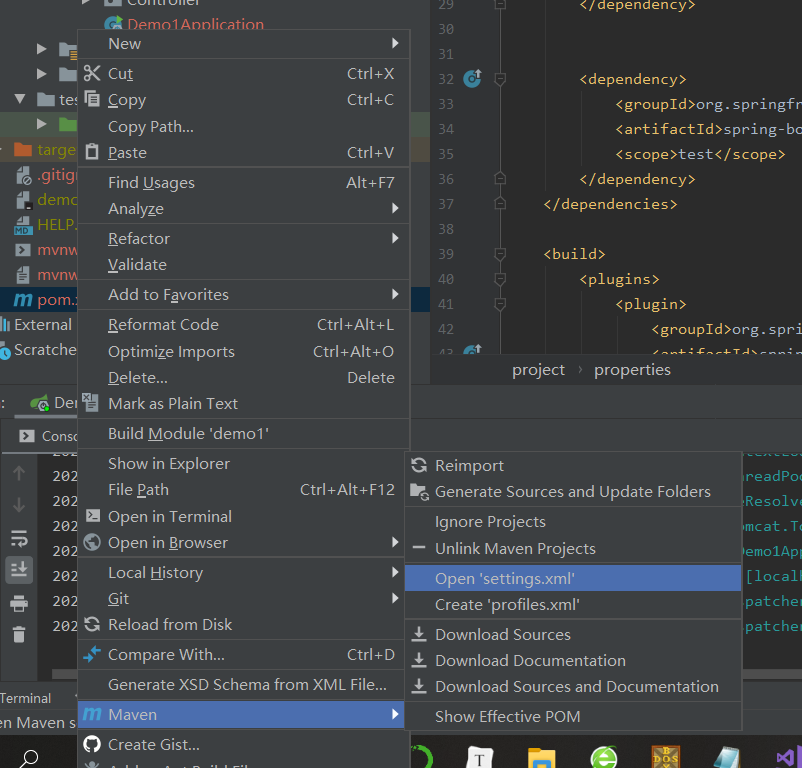
Task: Click the Reload from Disk icon
Action: (x=92, y=624)
